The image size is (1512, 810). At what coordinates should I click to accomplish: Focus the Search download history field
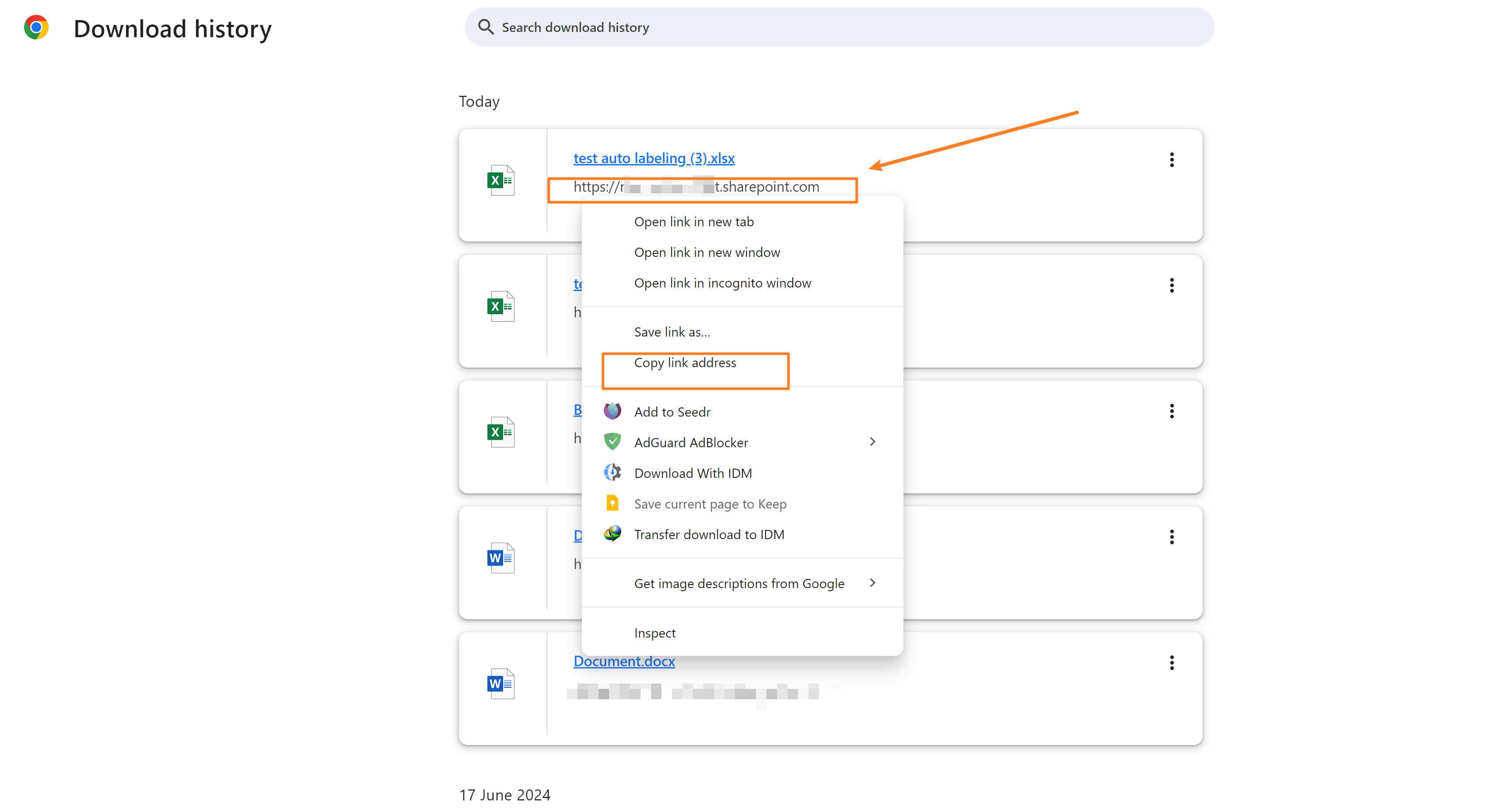(840, 27)
